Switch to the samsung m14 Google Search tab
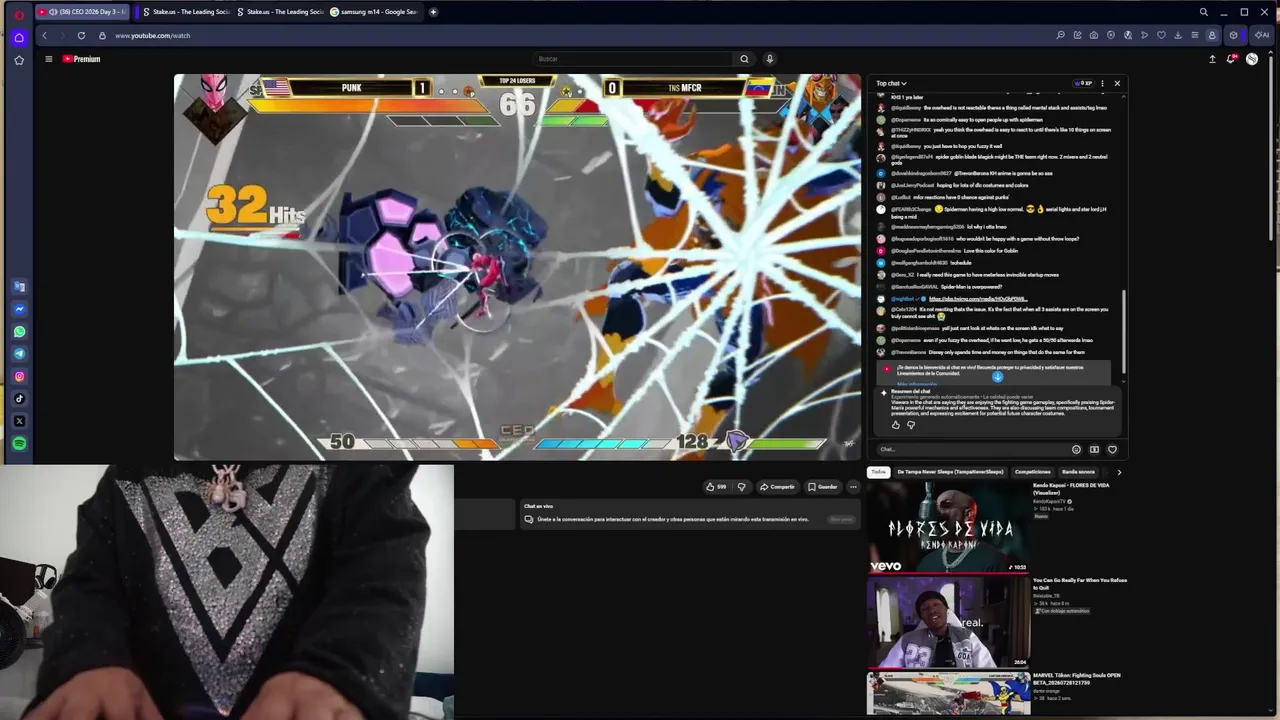Viewport: 1280px width, 720px height. [374, 12]
